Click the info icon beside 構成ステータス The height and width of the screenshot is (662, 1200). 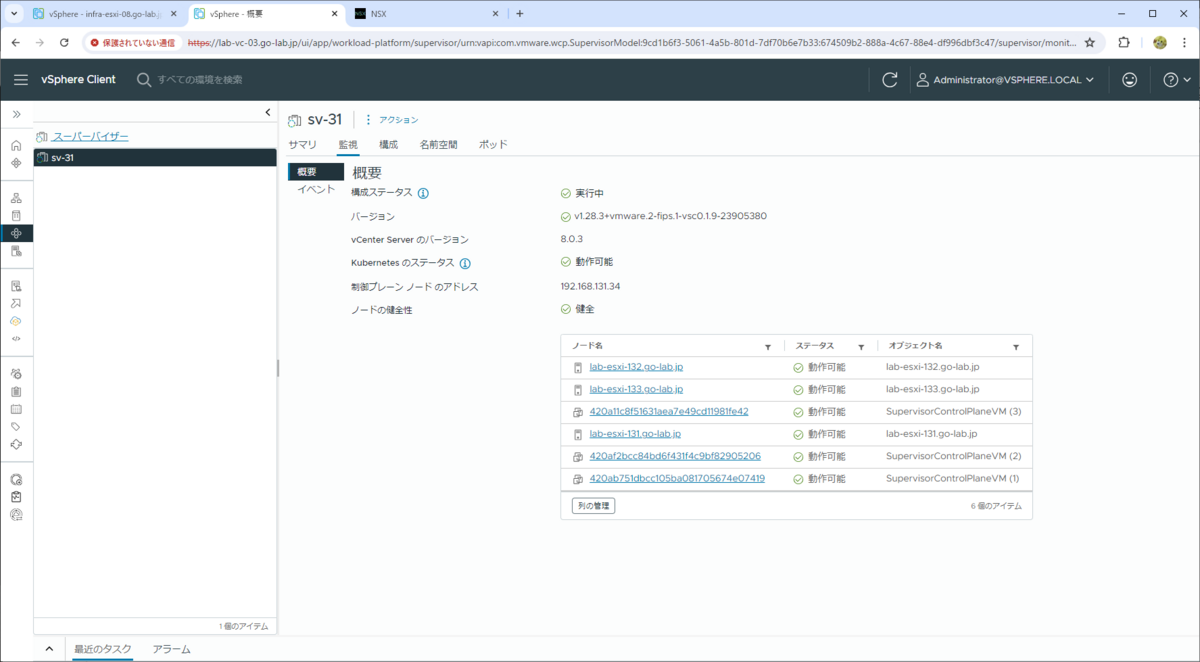point(421,192)
